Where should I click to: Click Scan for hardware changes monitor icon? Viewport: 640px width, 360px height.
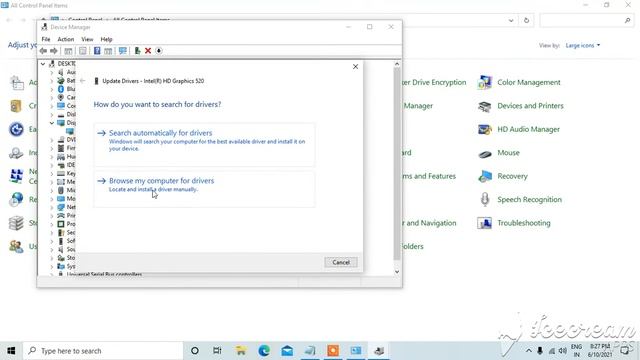pos(122,51)
